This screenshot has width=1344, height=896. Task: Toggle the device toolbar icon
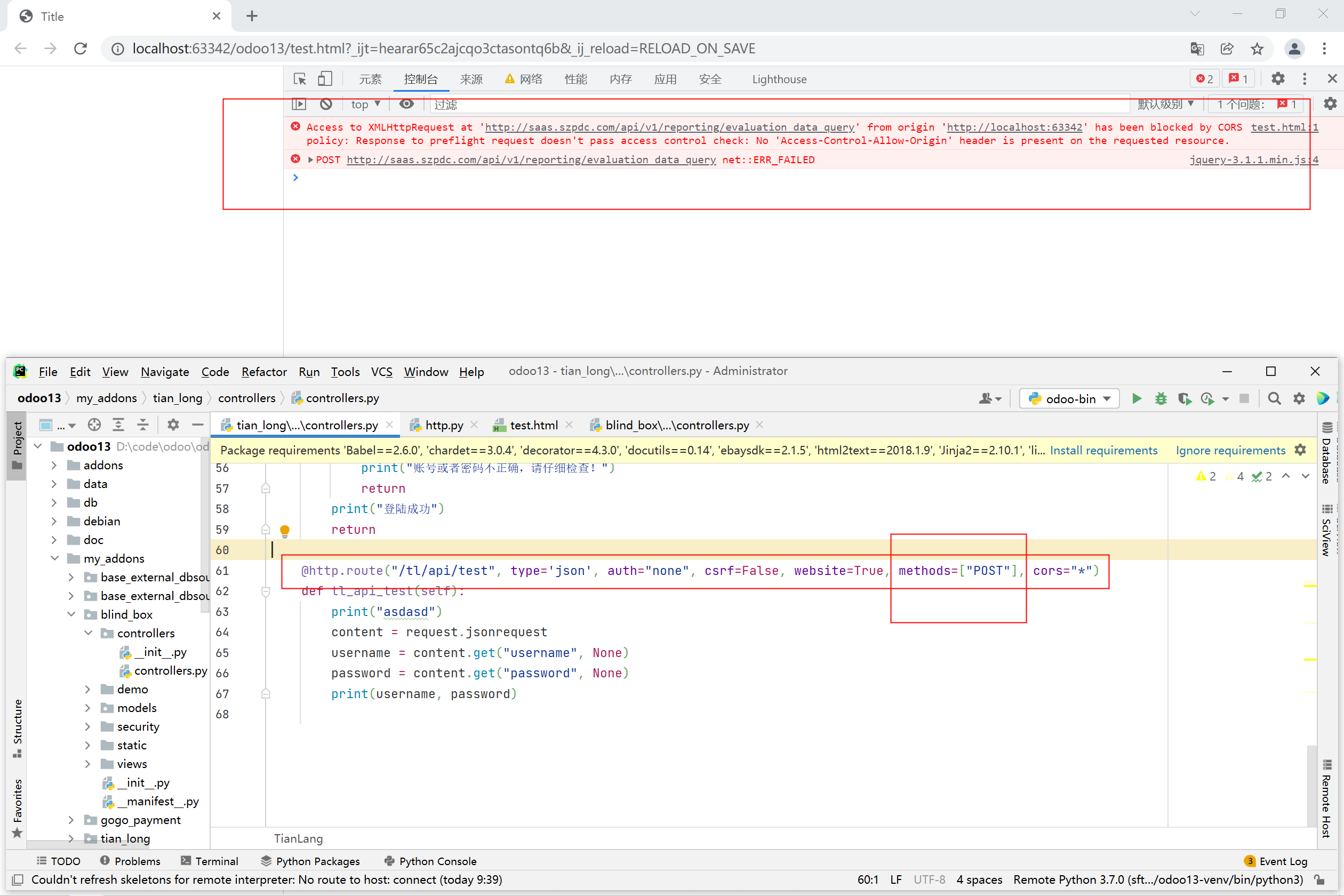pos(325,79)
